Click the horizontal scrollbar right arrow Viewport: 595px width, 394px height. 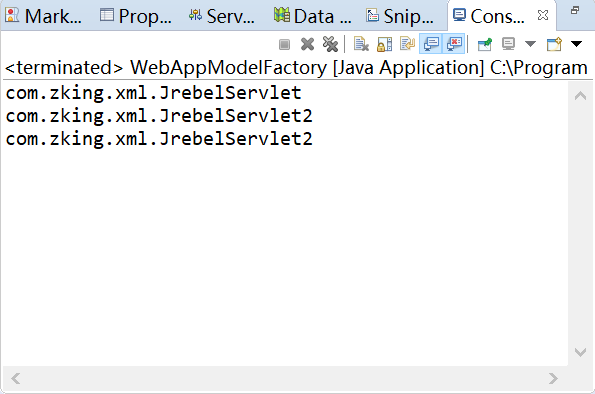coord(553,378)
